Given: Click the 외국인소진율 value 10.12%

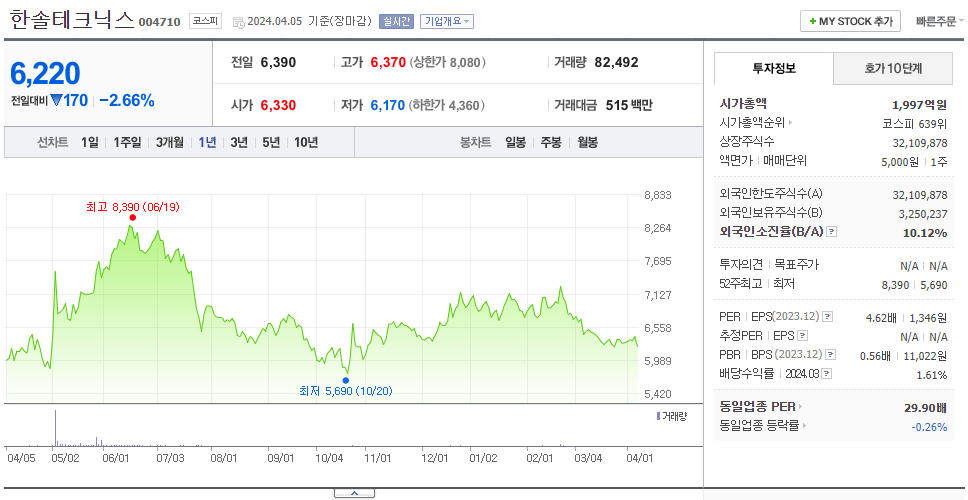Looking at the screenshot, I should (x=925, y=233).
